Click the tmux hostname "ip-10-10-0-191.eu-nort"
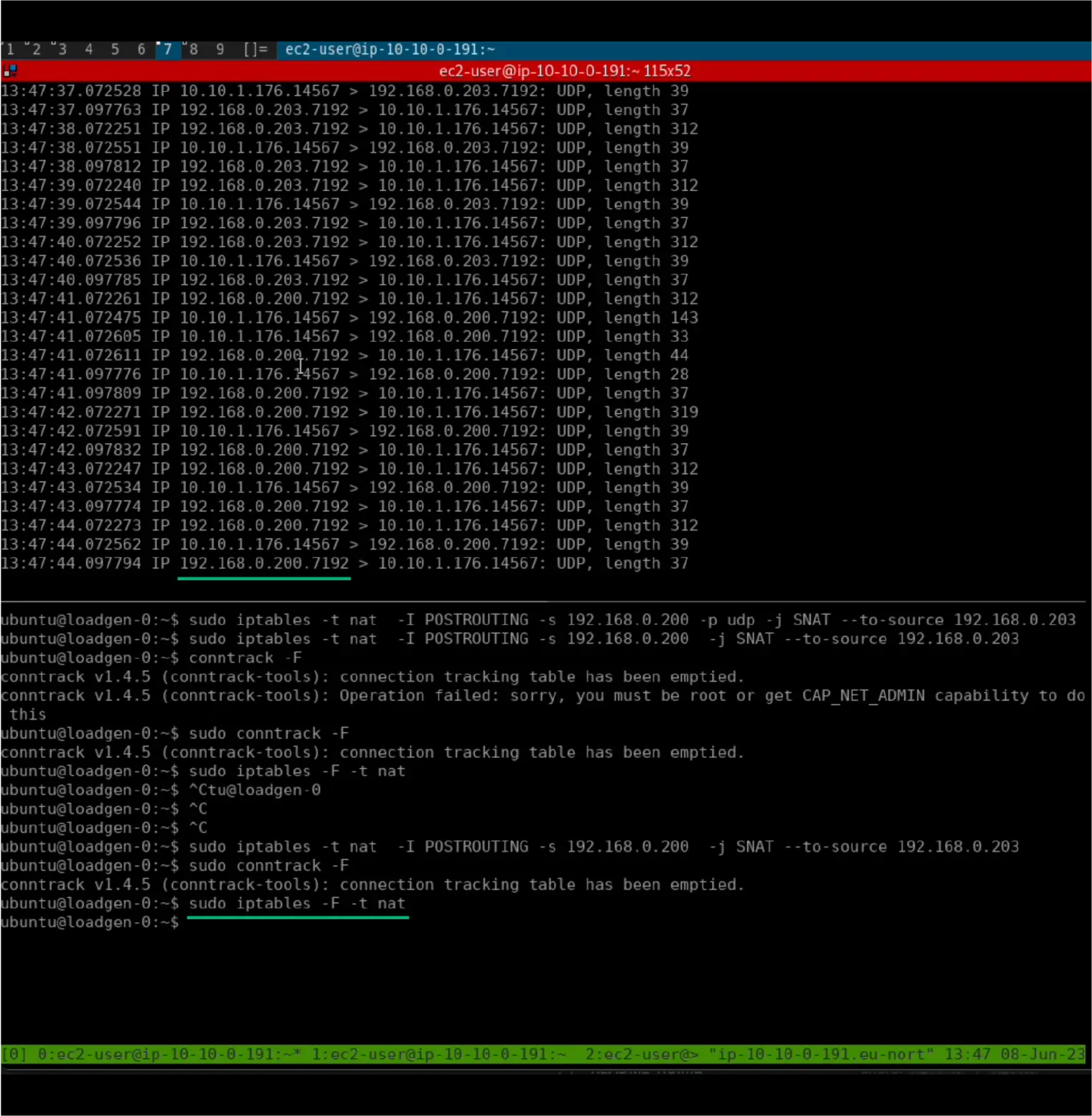The image size is (1092, 1116). click(821, 1054)
